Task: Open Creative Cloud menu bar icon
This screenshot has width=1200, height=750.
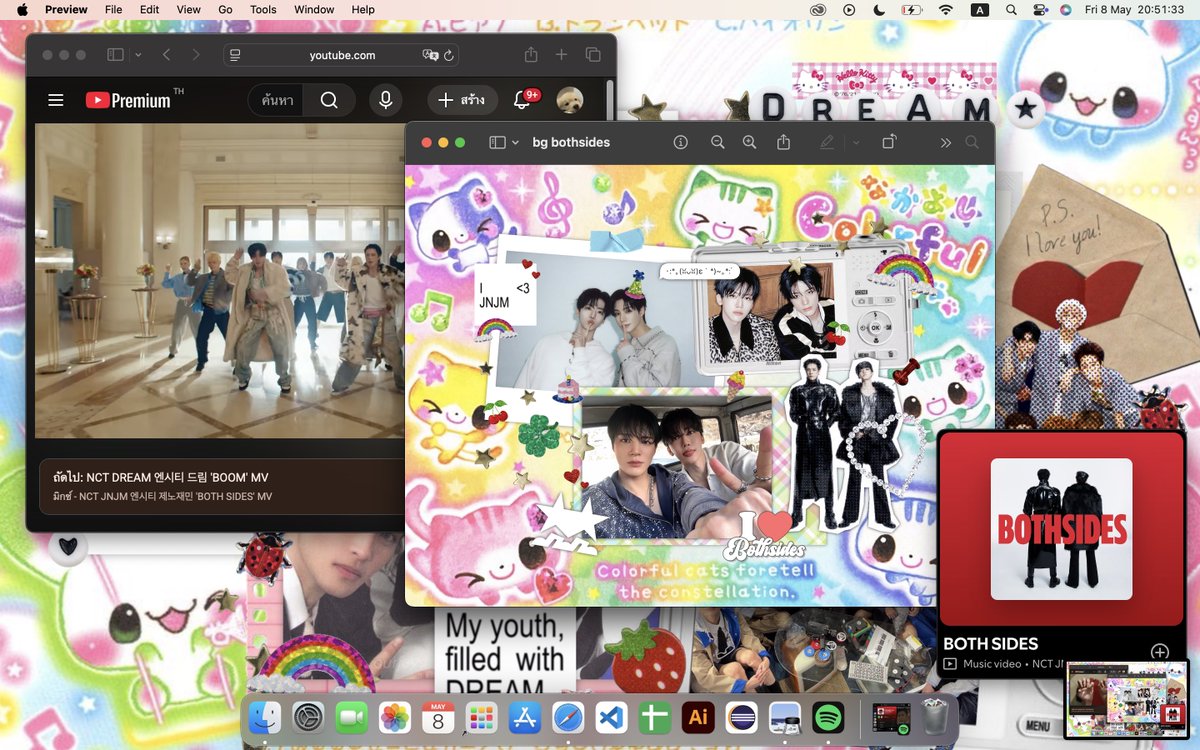Action: (x=818, y=9)
